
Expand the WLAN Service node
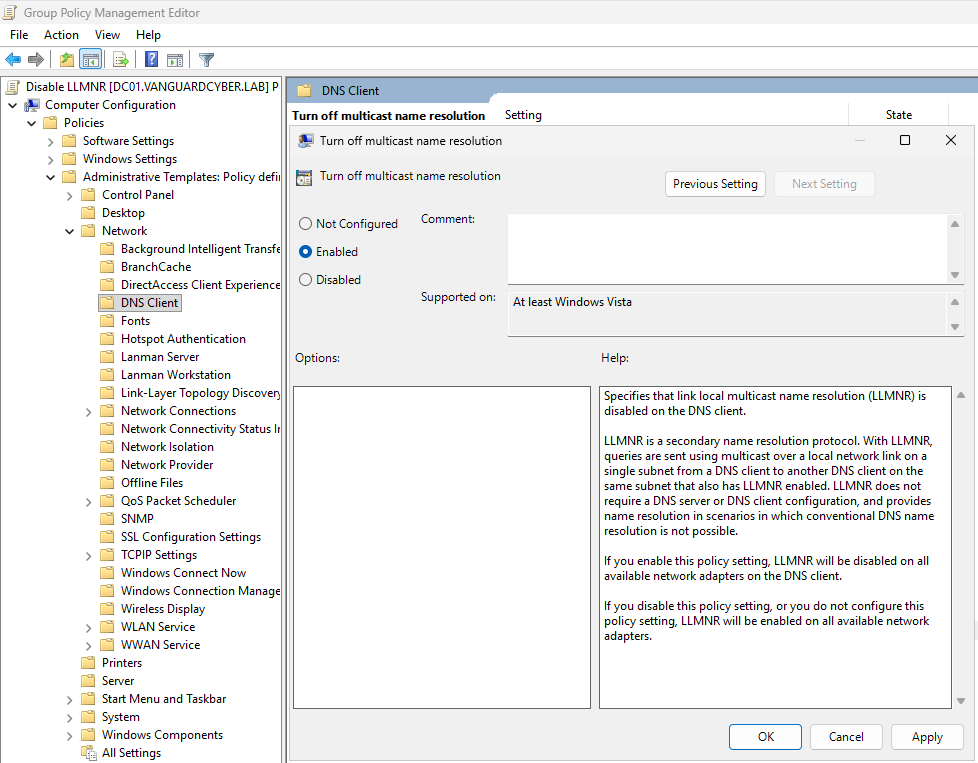[x=88, y=628]
